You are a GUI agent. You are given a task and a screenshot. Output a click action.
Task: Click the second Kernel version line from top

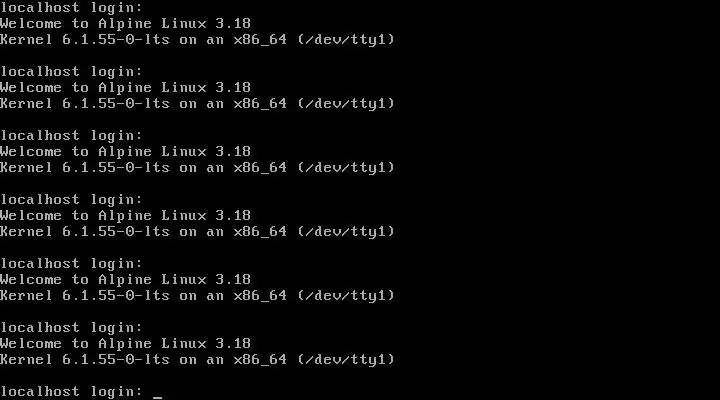click(197, 103)
